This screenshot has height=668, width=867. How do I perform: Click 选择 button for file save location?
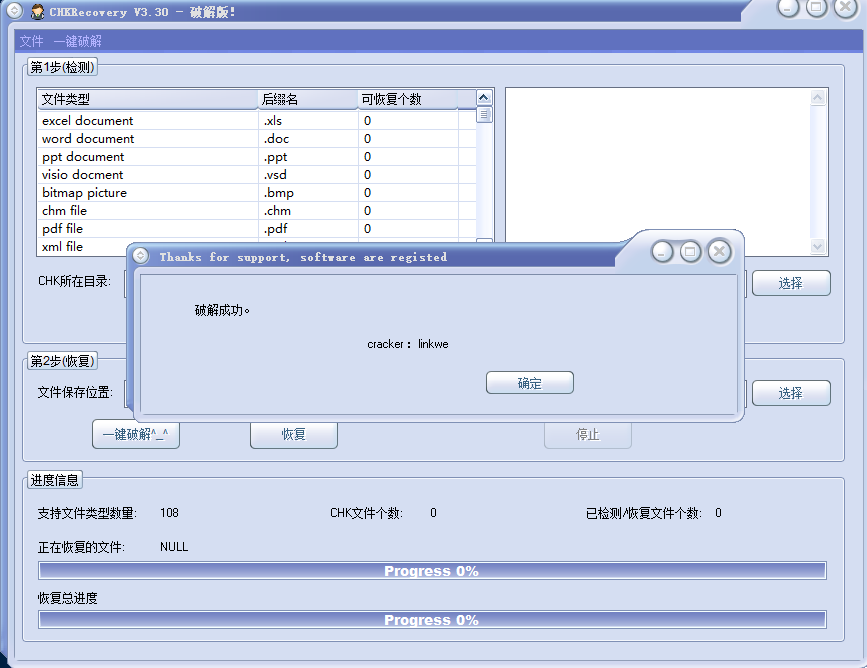(x=791, y=393)
